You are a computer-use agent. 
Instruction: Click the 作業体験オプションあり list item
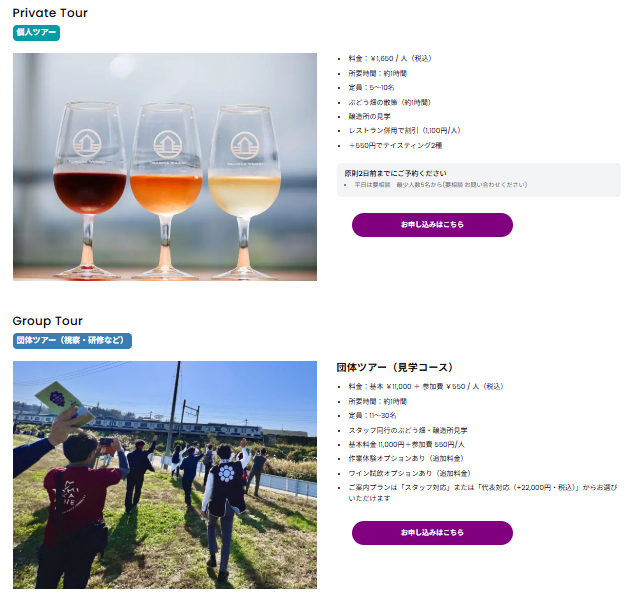point(406,458)
